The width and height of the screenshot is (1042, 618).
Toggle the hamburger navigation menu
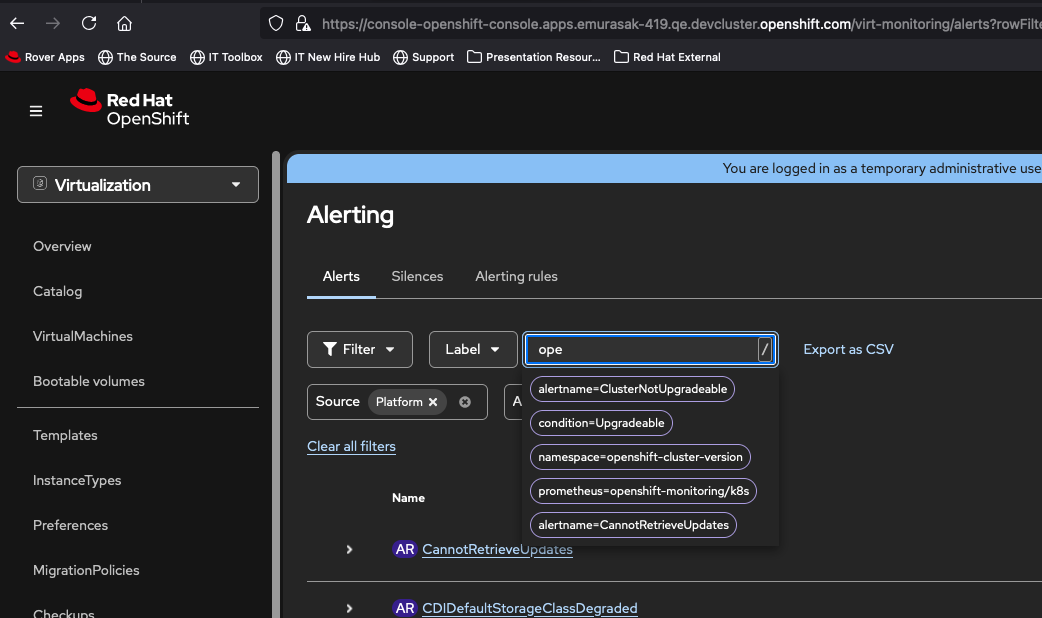(36, 111)
